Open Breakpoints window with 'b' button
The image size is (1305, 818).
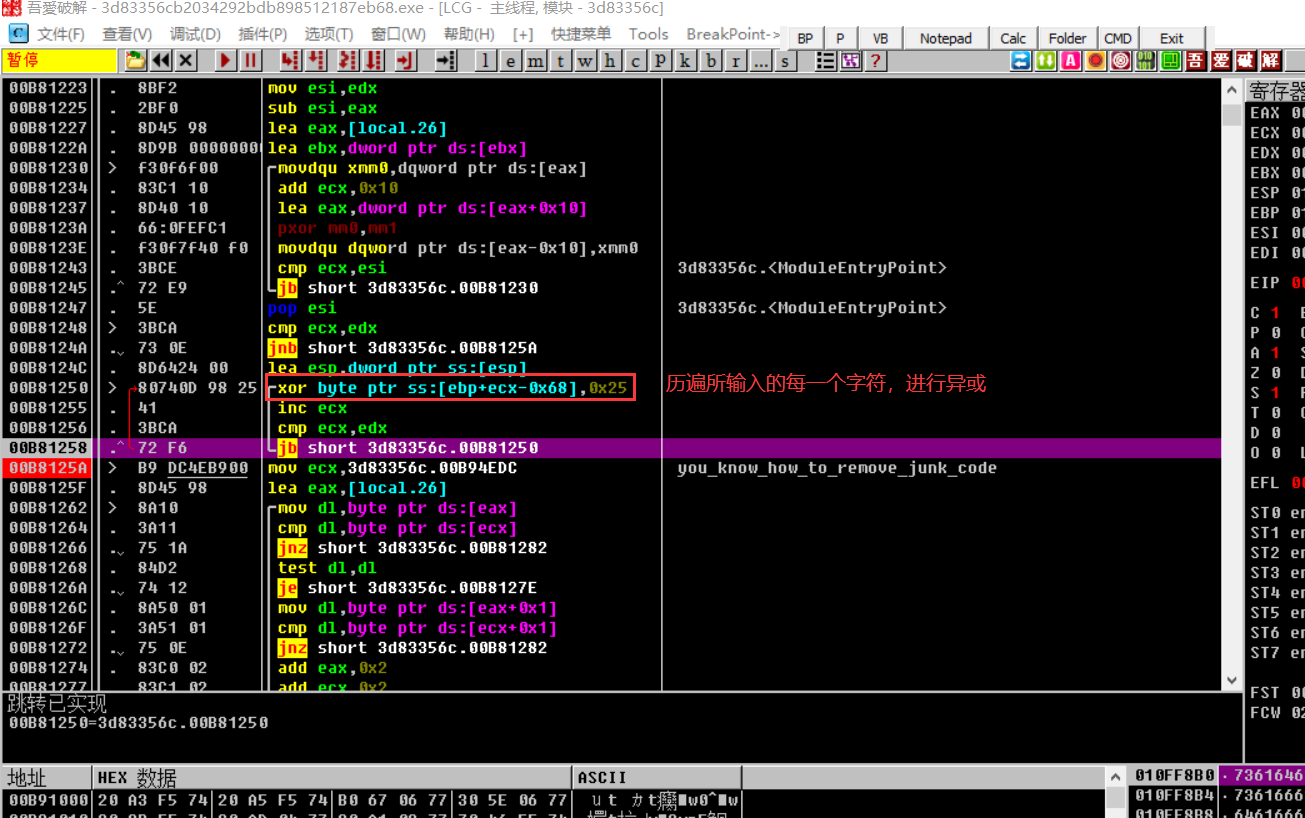tap(711, 61)
